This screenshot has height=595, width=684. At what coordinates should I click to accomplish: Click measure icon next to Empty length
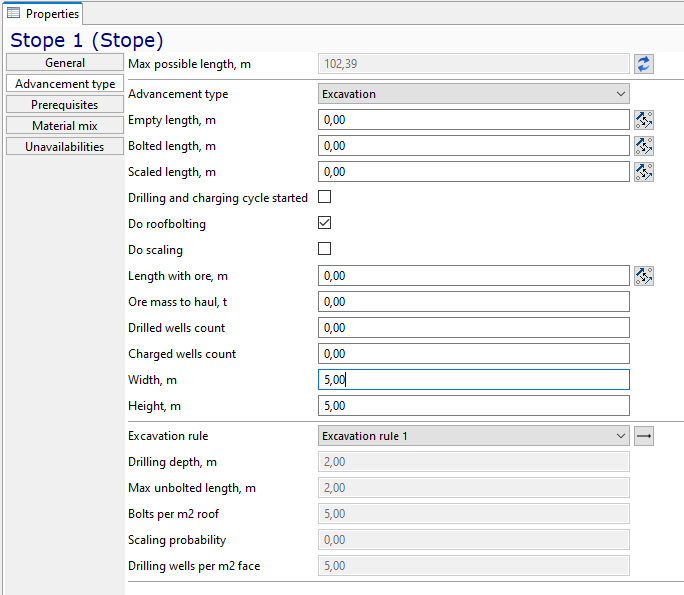[x=643, y=120]
